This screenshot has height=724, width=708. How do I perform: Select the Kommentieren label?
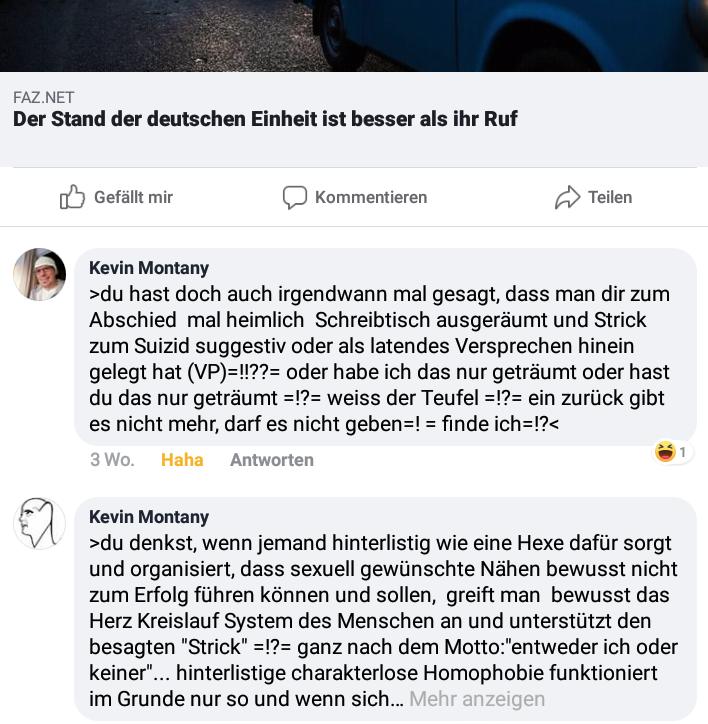(371, 198)
